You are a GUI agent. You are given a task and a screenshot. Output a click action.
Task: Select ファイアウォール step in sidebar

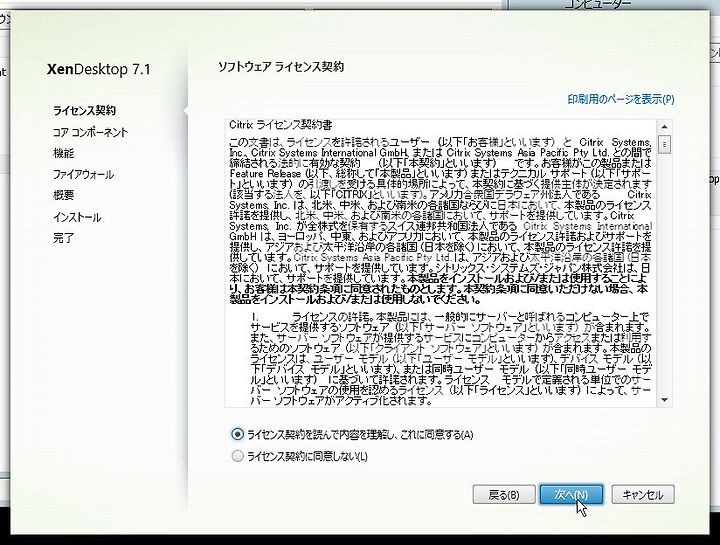pyautogui.click(x=83, y=174)
